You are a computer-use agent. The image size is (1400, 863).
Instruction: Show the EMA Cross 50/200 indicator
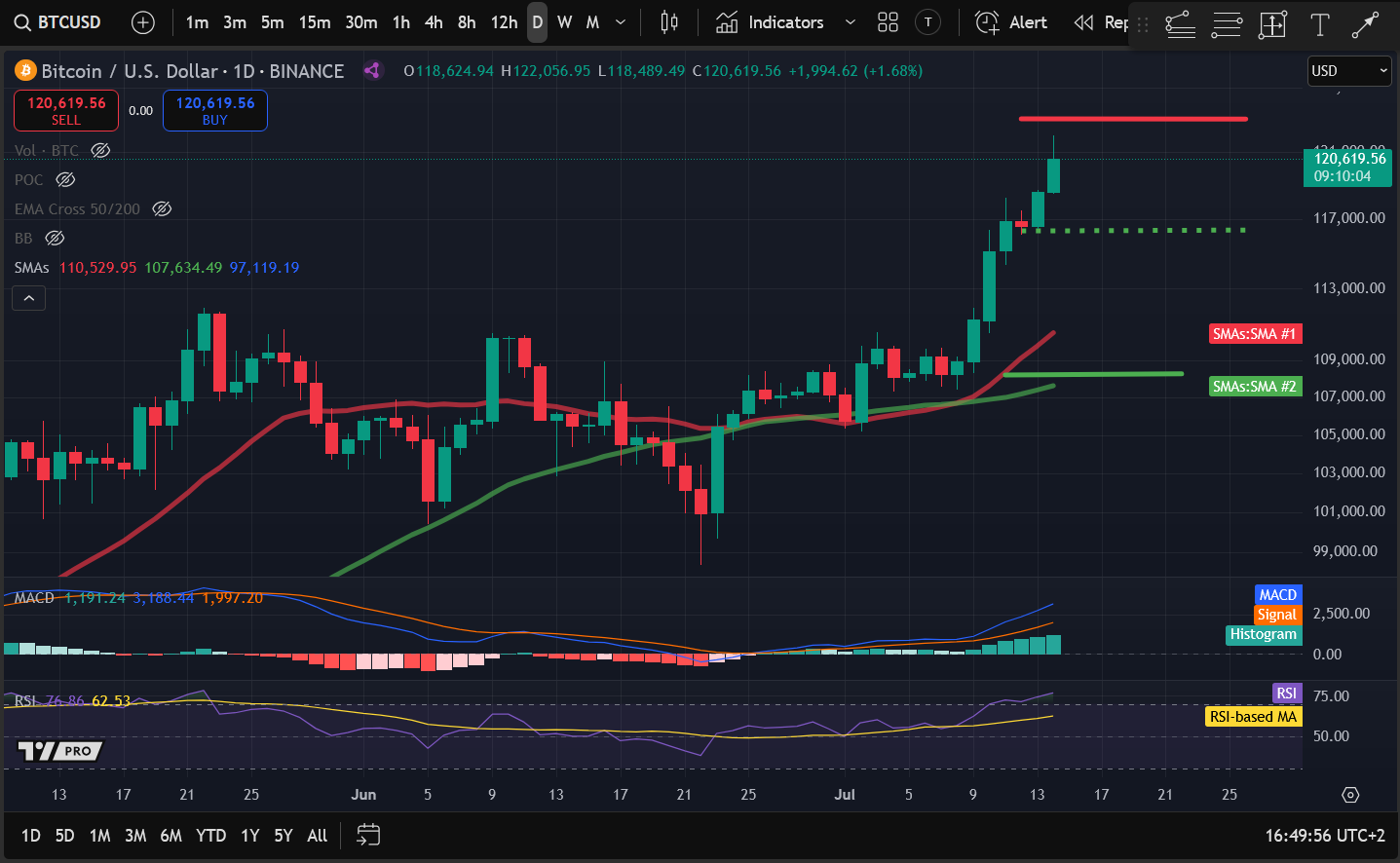click(162, 208)
